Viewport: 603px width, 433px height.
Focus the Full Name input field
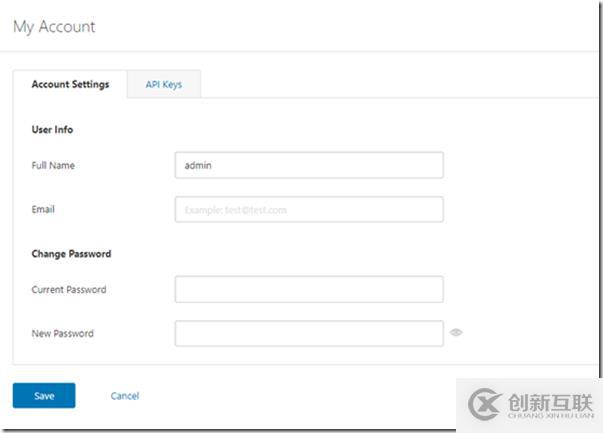(x=308, y=165)
